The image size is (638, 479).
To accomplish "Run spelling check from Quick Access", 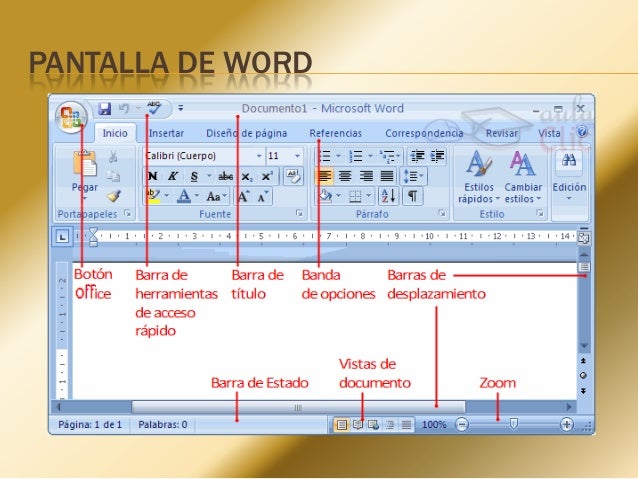I will (x=154, y=108).
